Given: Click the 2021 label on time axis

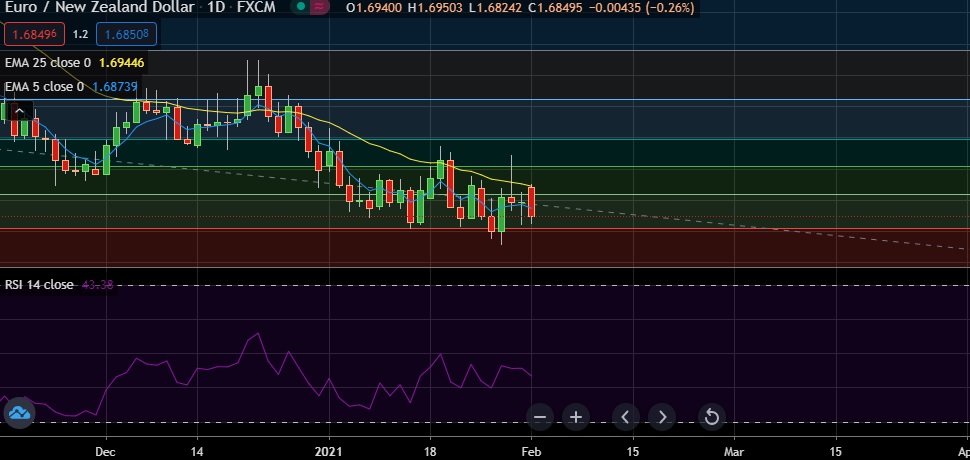Looking at the screenshot, I should click(329, 451).
